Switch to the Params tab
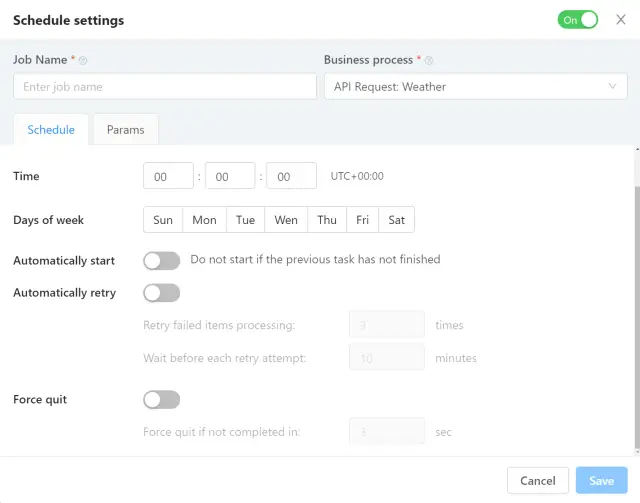The width and height of the screenshot is (640, 503). pyautogui.click(x=125, y=130)
